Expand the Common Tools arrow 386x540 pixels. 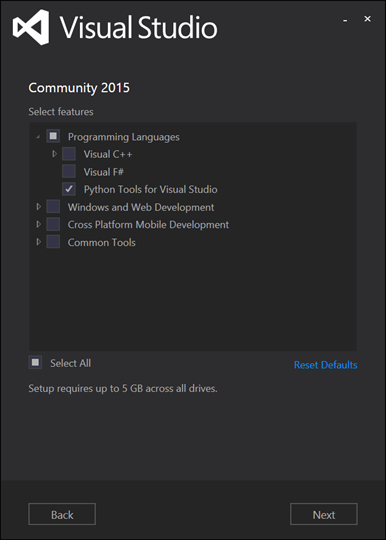coord(39,242)
